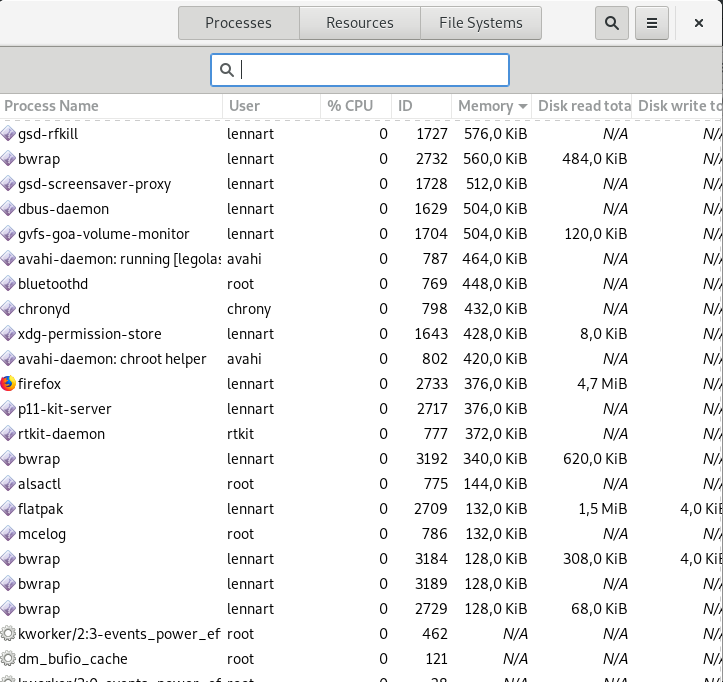Image resolution: width=723 pixels, height=682 pixels.
Task: Sort by Disk write total column header
Action: pos(677,106)
